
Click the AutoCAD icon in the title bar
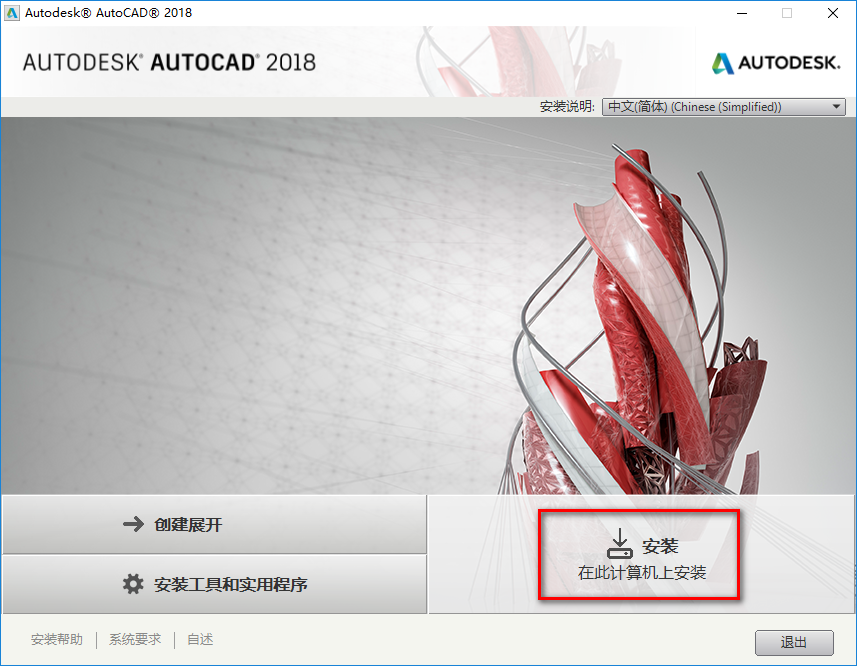pos(14,13)
